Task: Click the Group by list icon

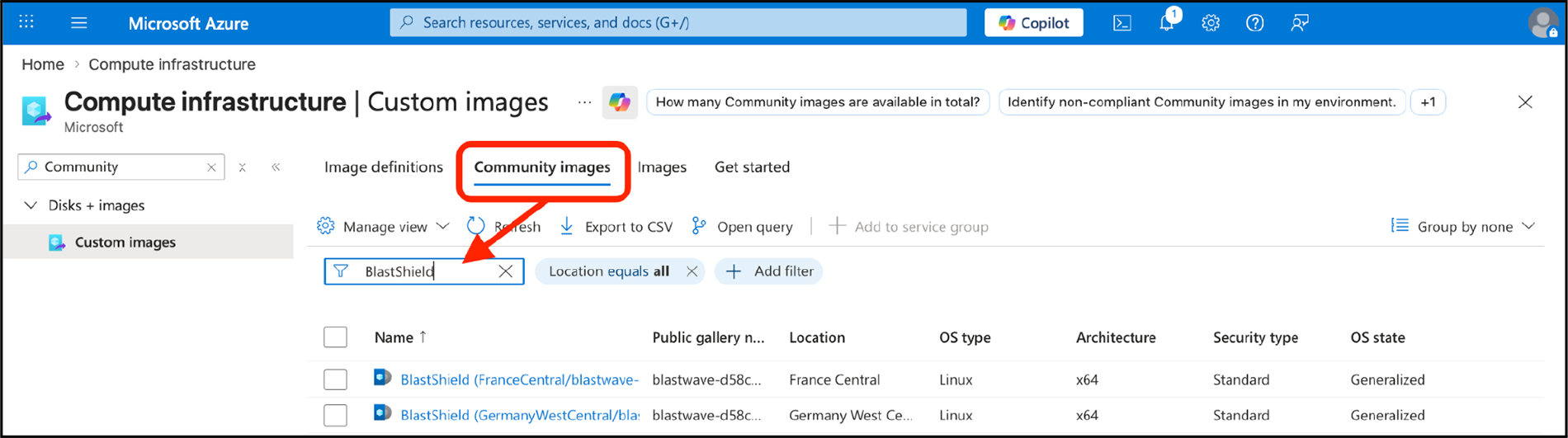Action: pos(1400,225)
